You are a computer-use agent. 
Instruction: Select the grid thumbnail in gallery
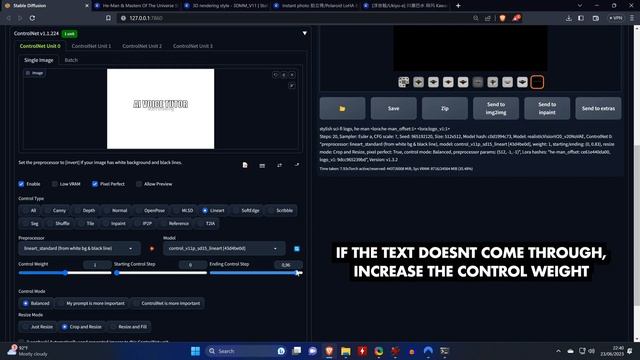(x=404, y=82)
